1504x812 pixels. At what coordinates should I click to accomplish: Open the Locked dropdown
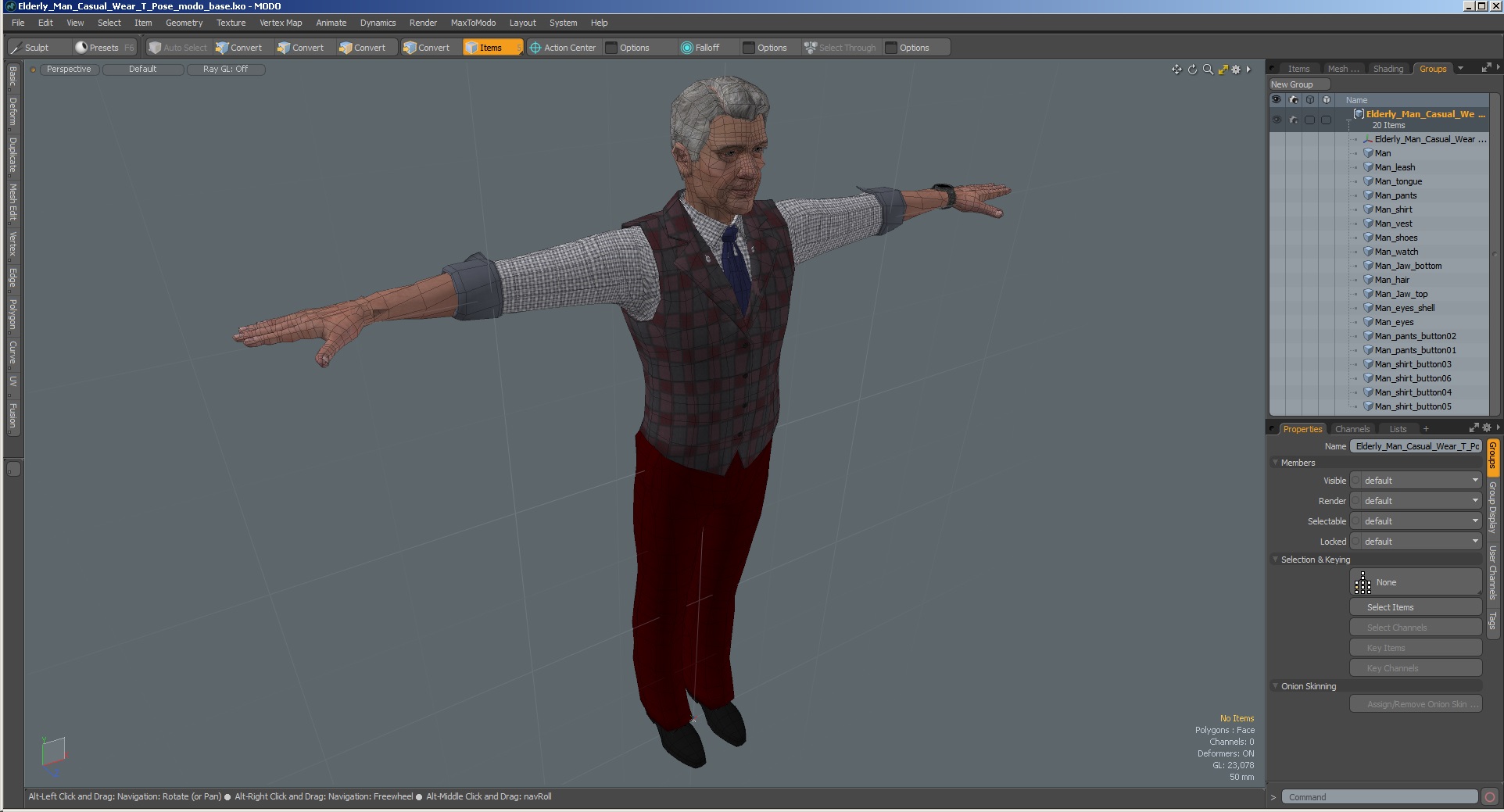click(1421, 542)
